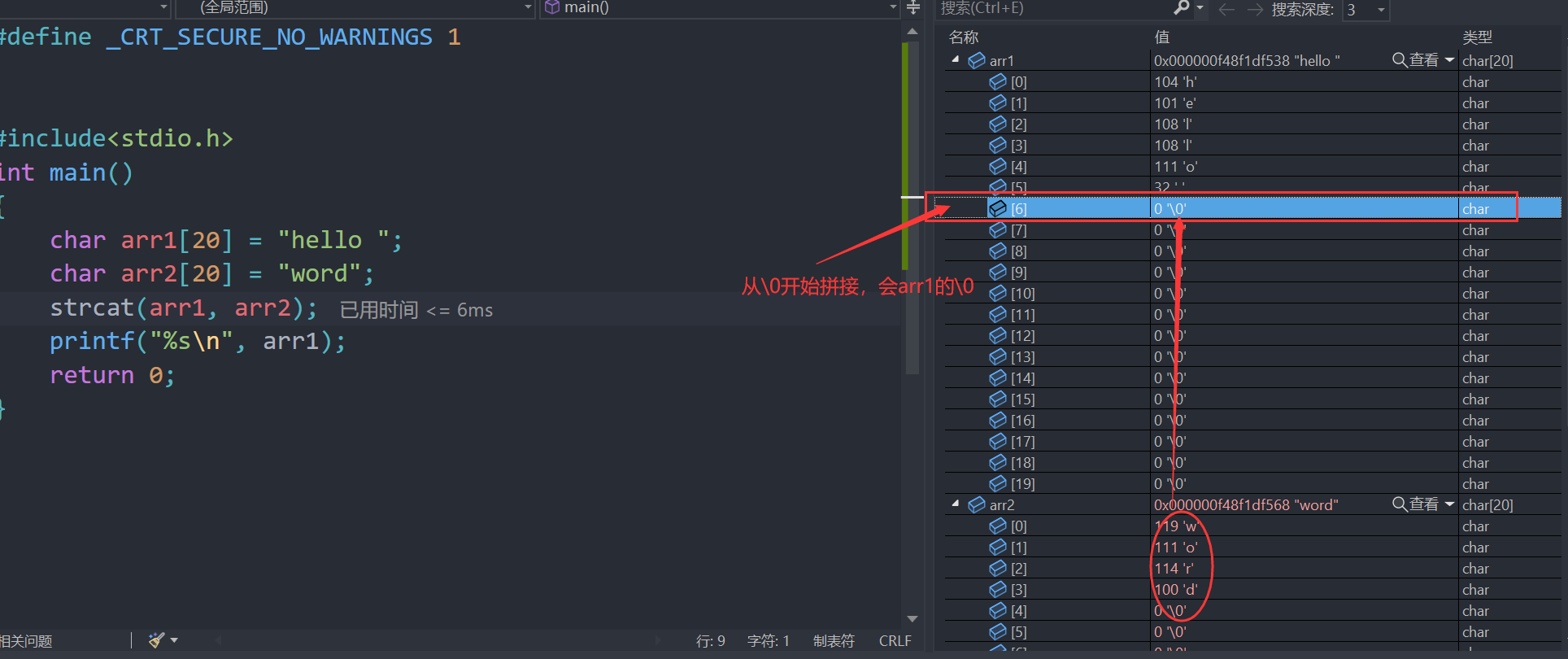Click the CRLF line ending indicator
Image resolution: width=1568 pixels, height=659 pixels.
point(895,641)
